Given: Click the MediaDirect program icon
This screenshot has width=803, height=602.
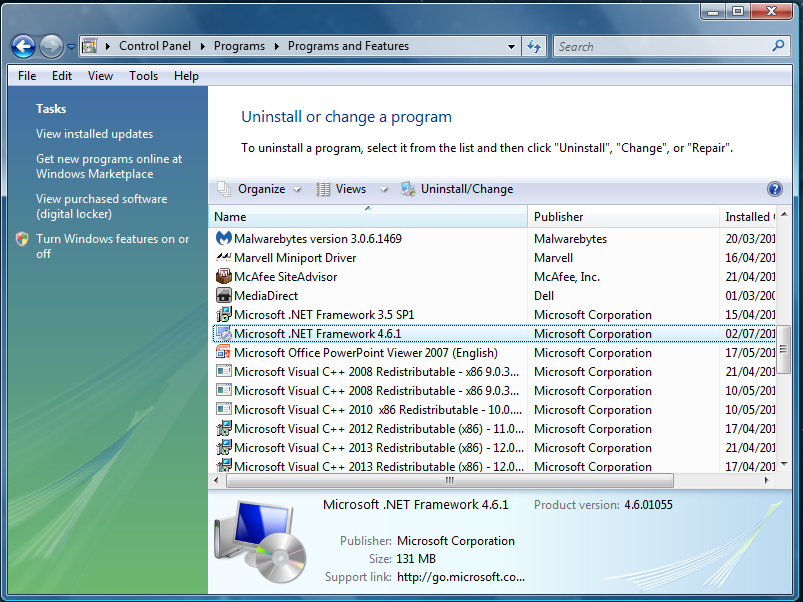Looking at the screenshot, I should (x=224, y=295).
